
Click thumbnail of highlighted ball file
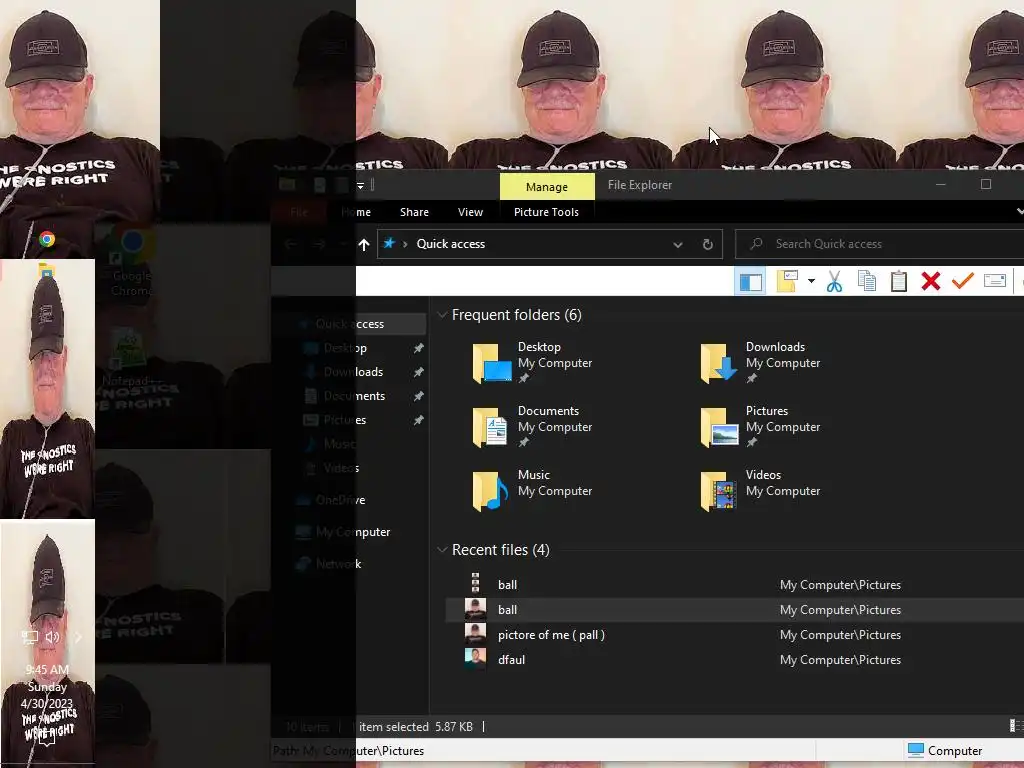click(x=475, y=609)
